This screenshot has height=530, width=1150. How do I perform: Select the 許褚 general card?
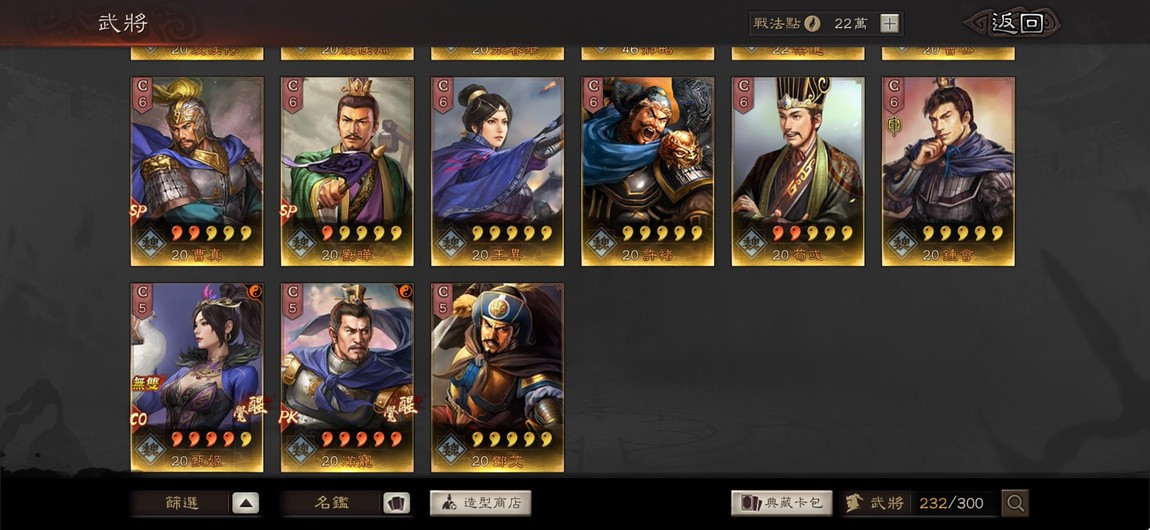(648, 172)
